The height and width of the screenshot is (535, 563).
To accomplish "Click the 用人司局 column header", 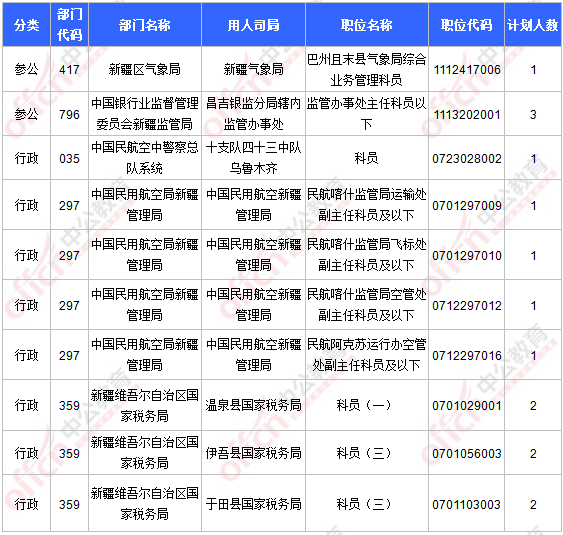I will pyautogui.click(x=253, y=25).
